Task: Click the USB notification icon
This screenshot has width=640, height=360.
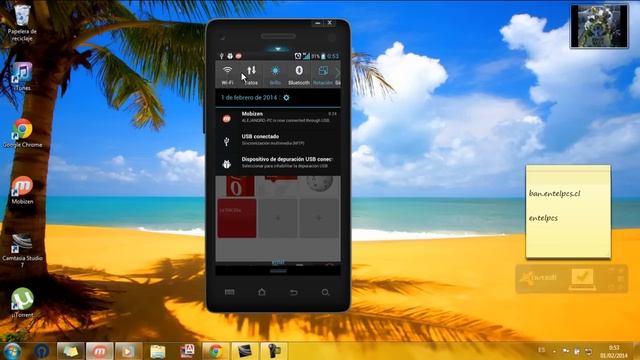Action: pyautogui.click(x=227, y=141)
